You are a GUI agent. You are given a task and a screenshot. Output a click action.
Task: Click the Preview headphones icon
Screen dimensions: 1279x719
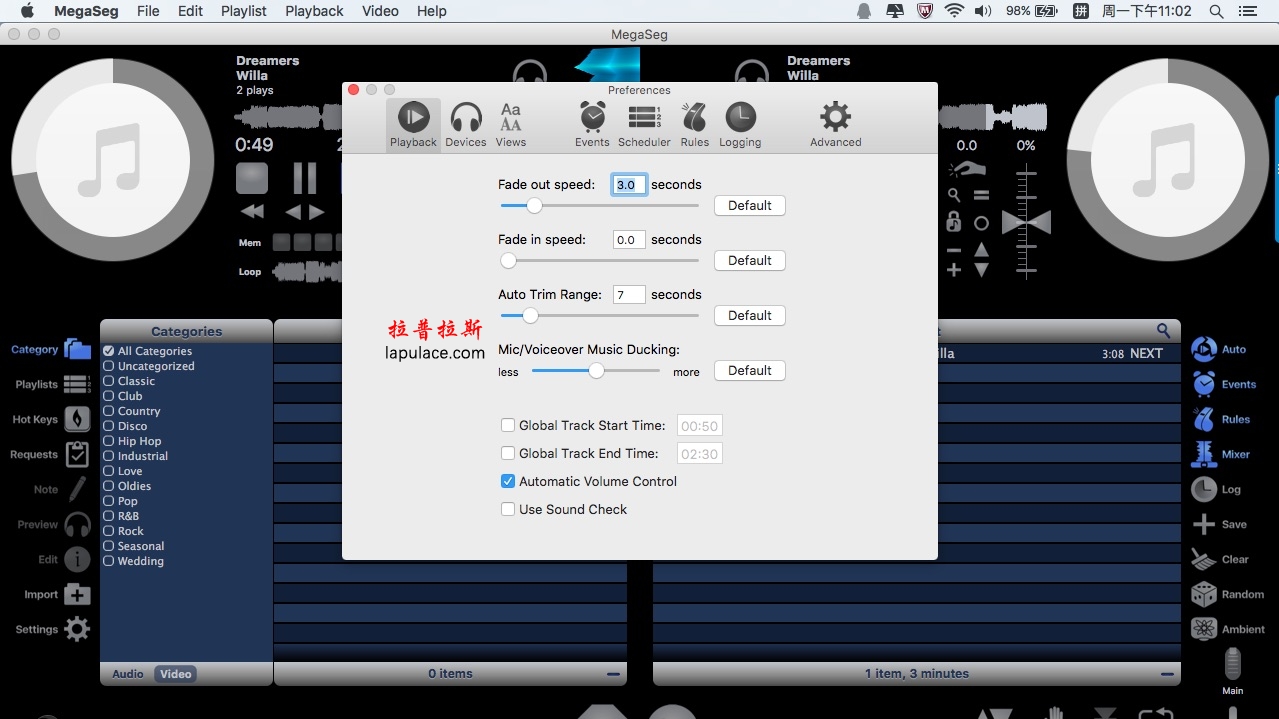(x=77, y=524)
